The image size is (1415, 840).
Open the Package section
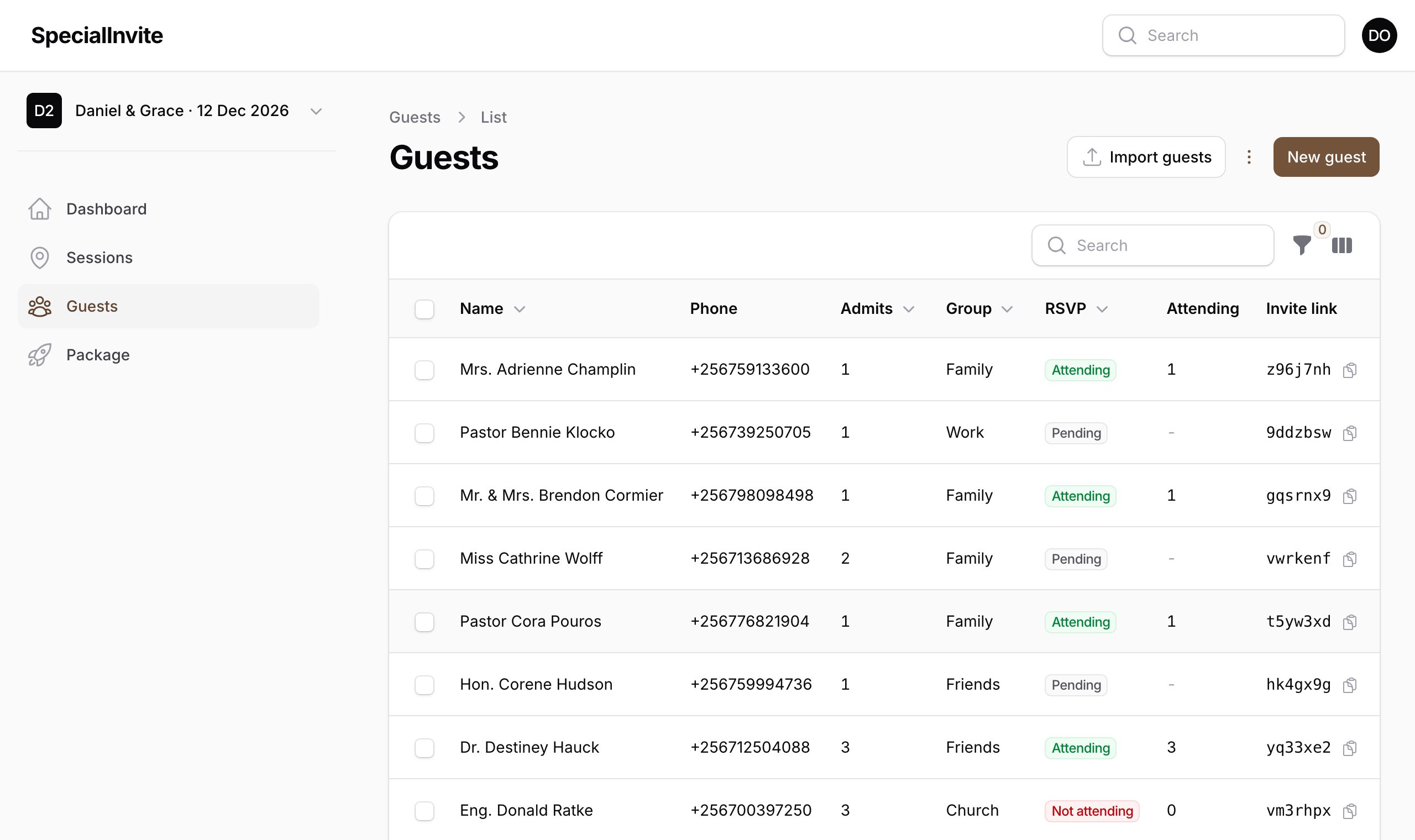click(169, 355)
